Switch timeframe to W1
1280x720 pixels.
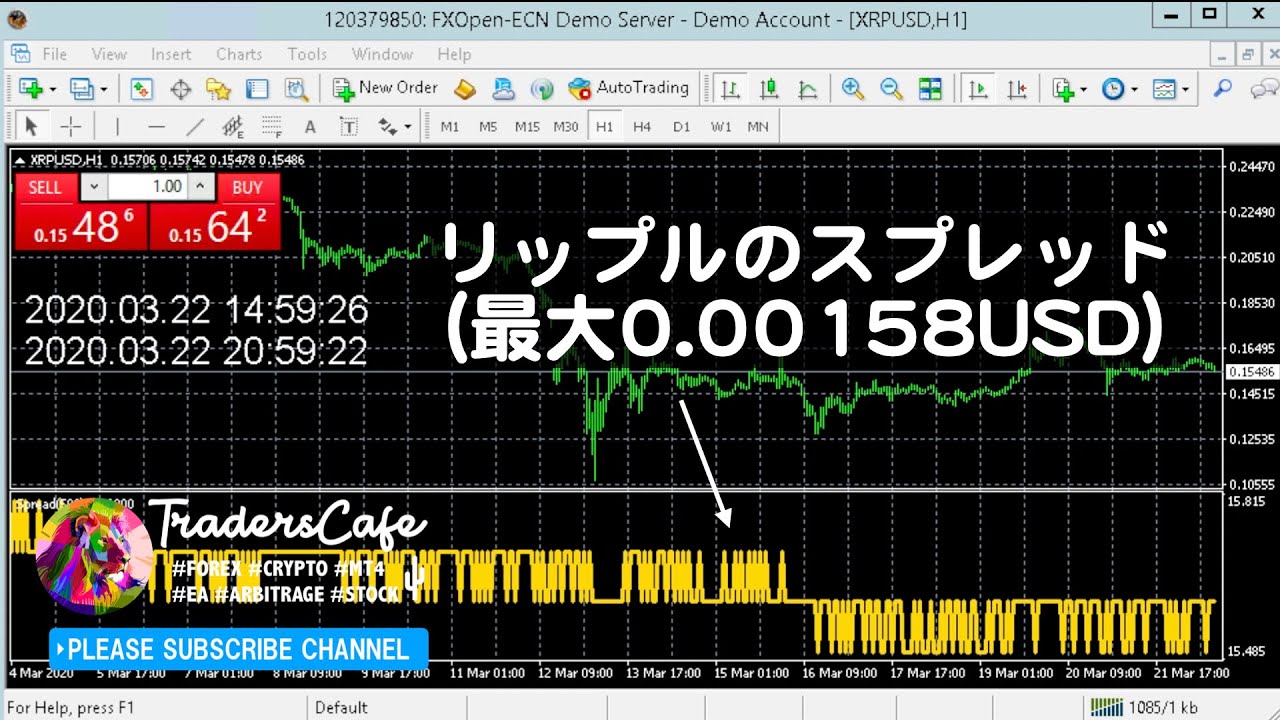click(x=721, y=127)
